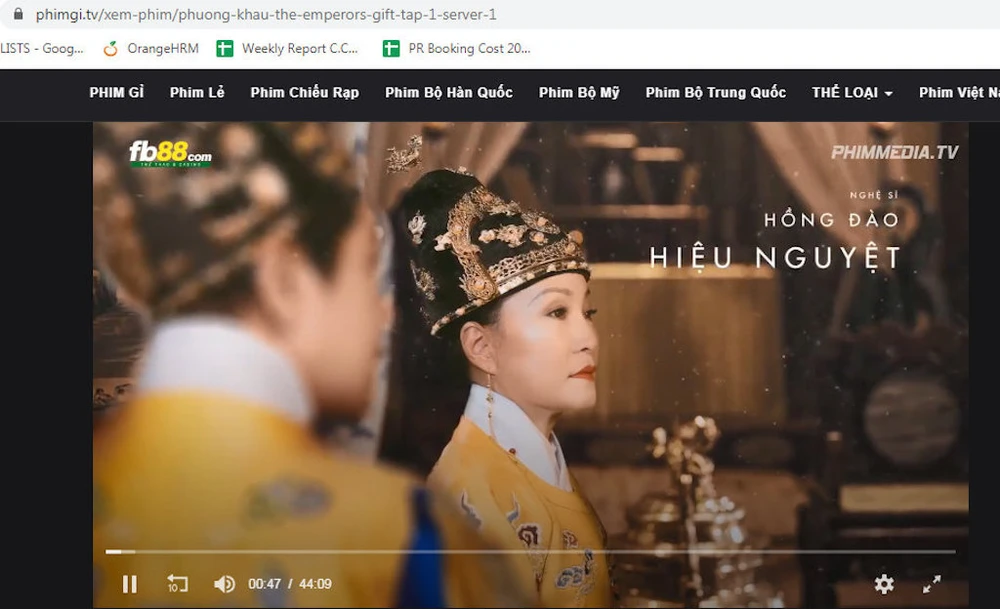Go to the PHIM GÌ homepage
The height and width of the screenshot is (609, 1000).
(x=116, y=92)
